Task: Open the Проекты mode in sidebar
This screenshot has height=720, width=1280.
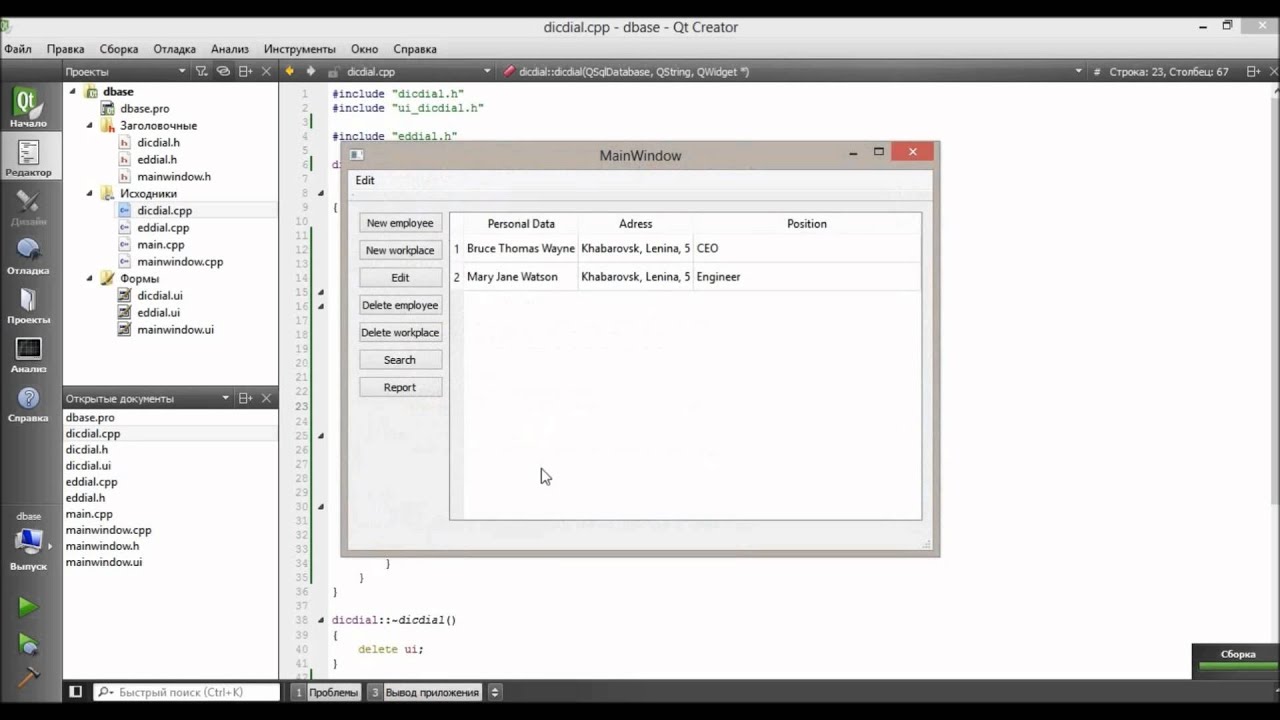Action: pyautogui.click(x=28, y=304)
